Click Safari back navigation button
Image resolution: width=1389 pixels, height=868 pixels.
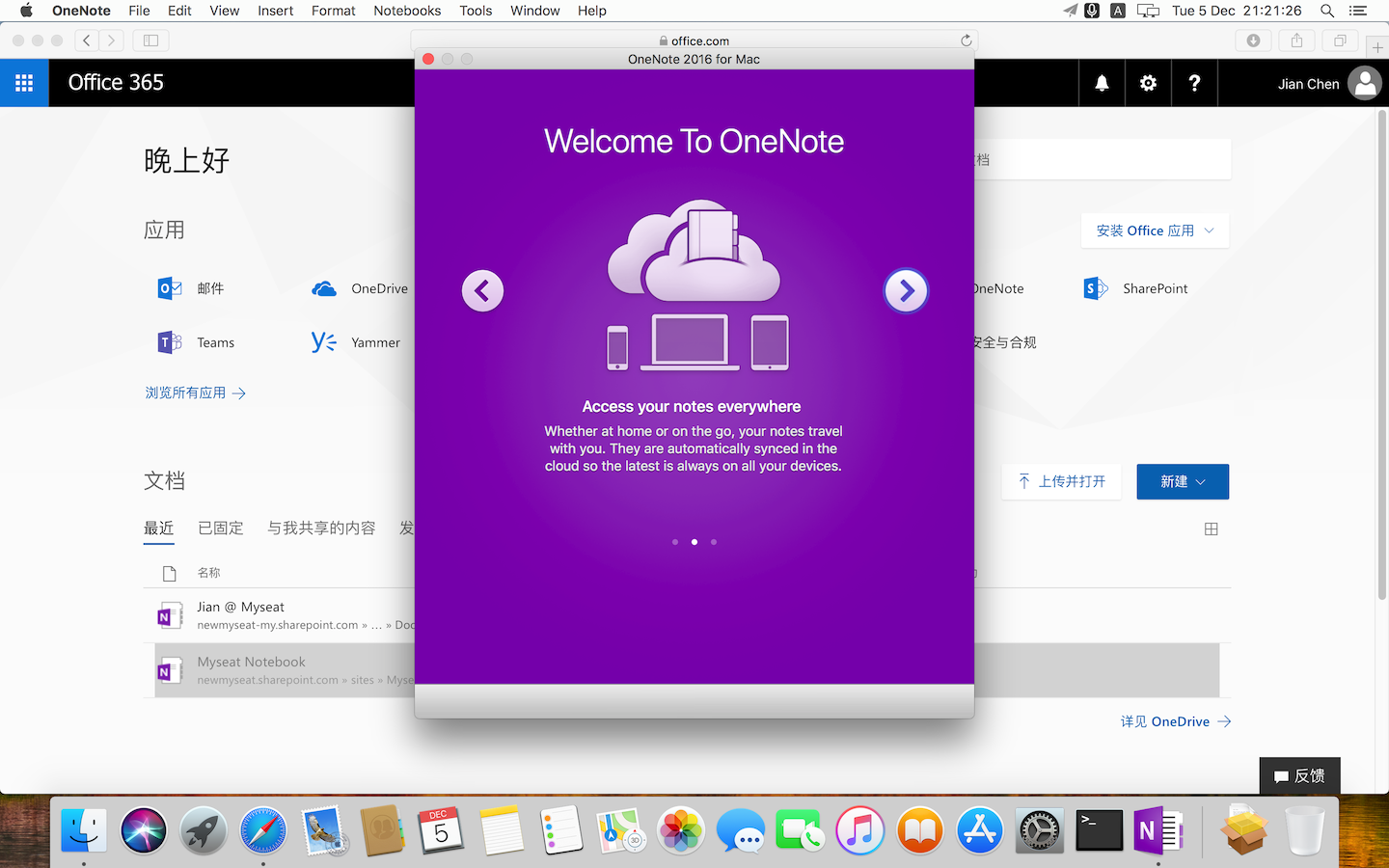[x=87, y=41]
